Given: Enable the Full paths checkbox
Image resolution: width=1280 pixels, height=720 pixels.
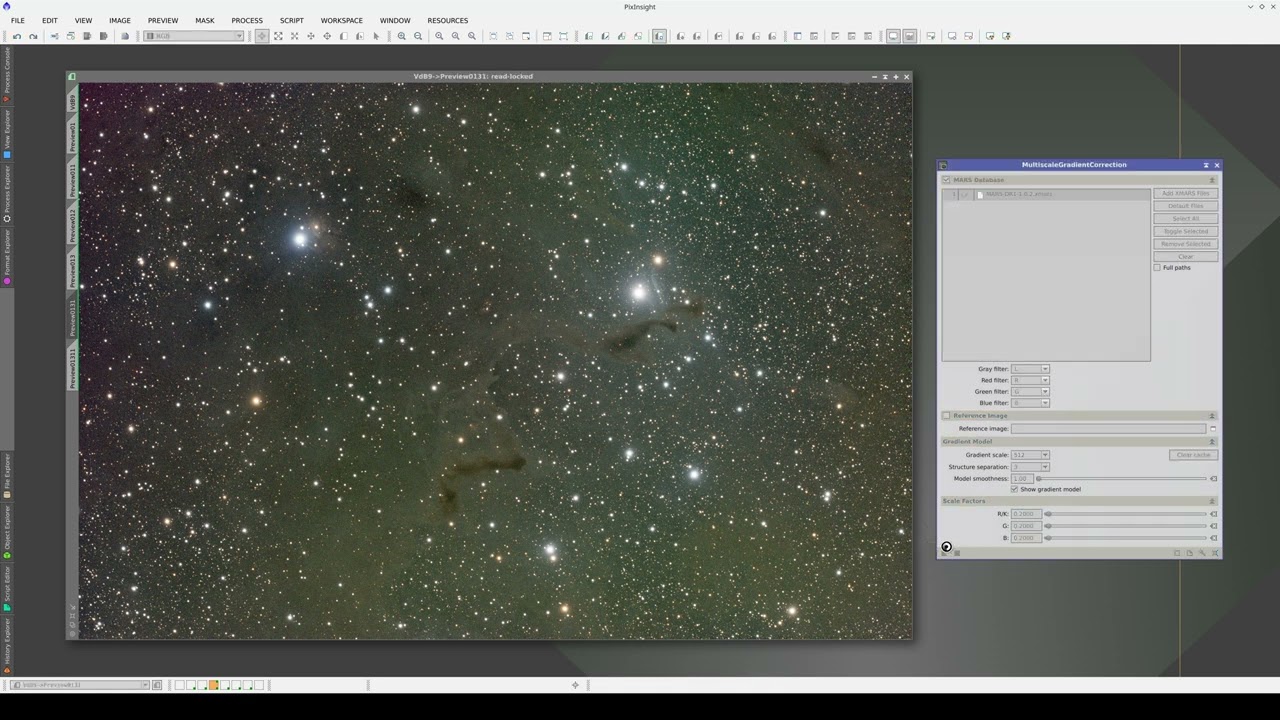Looking at the screenshot, I should [x=1157, y=268].
